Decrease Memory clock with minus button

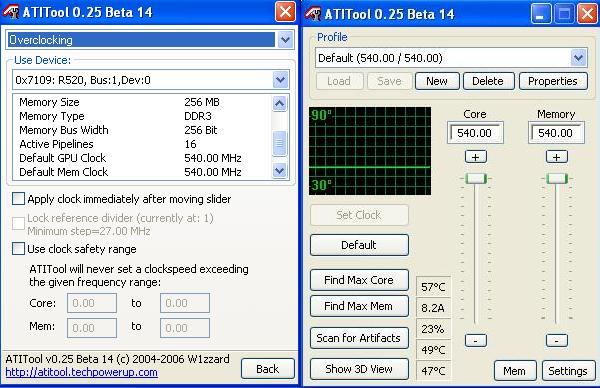click(x=557, y=340)
